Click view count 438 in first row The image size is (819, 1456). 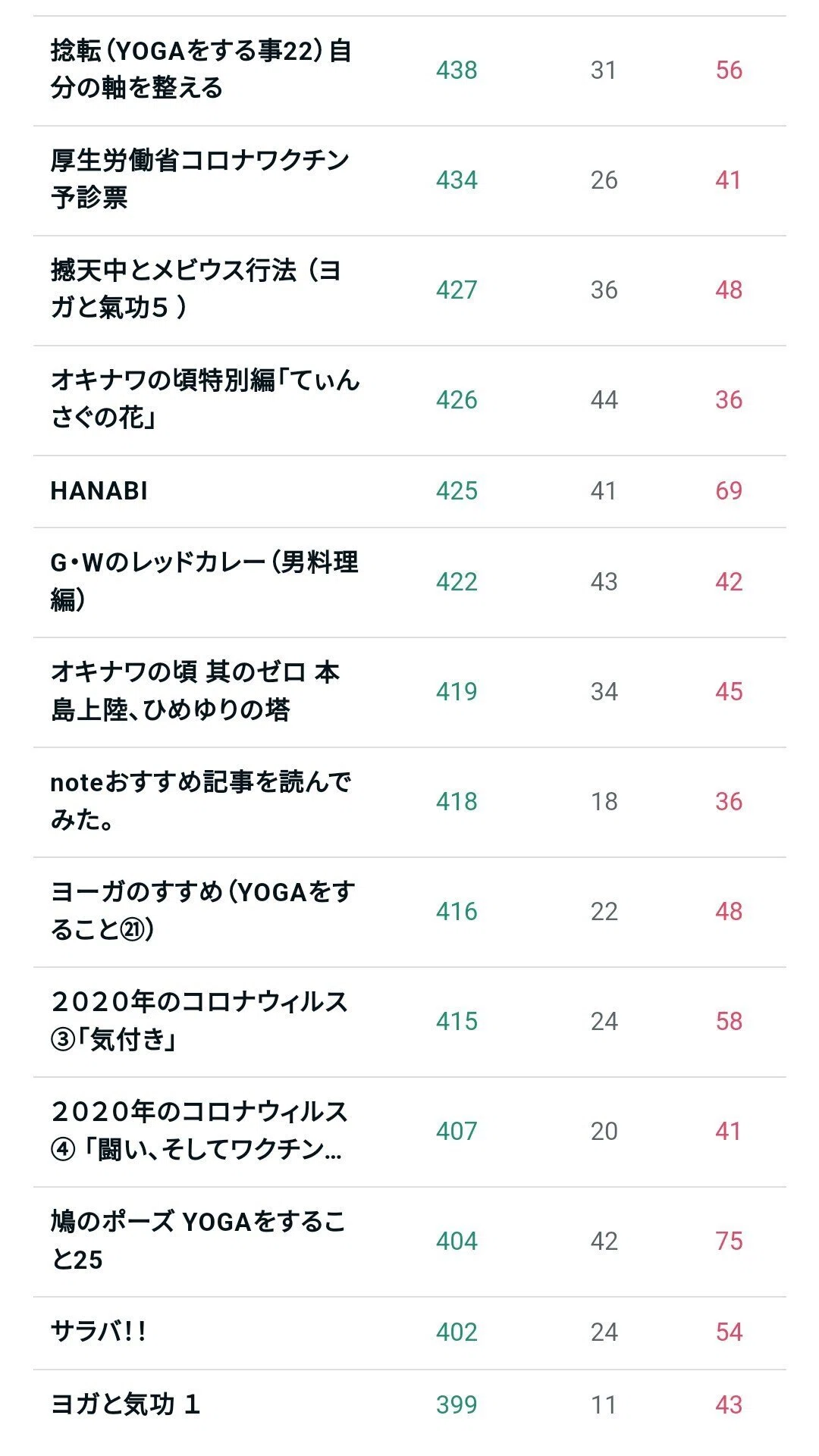point(457,70)
